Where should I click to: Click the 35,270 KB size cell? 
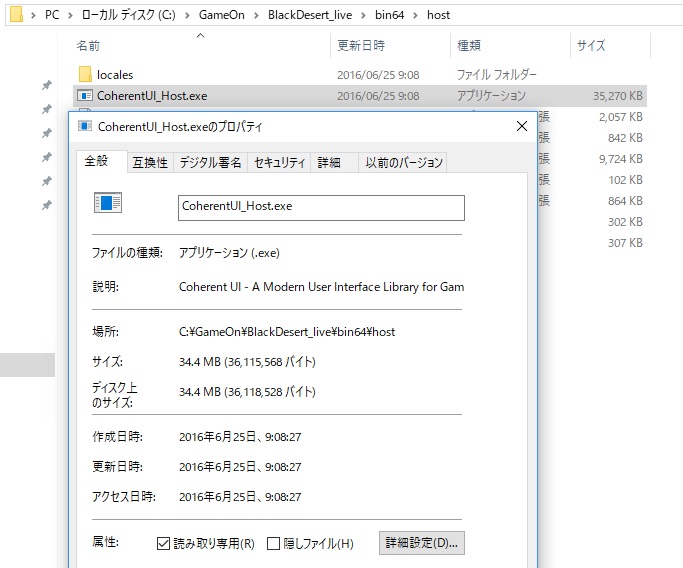618,96
